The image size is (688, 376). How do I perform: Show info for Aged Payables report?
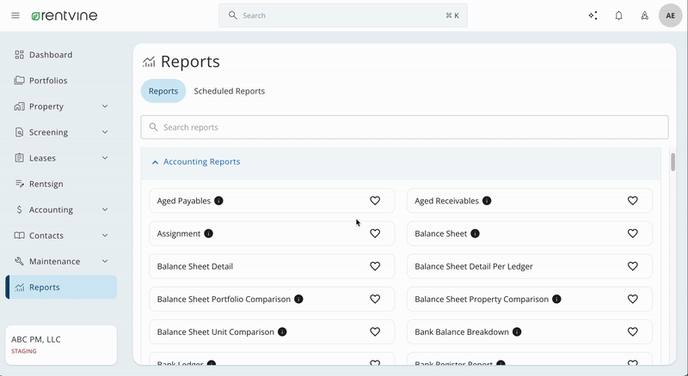coord(219,201)
